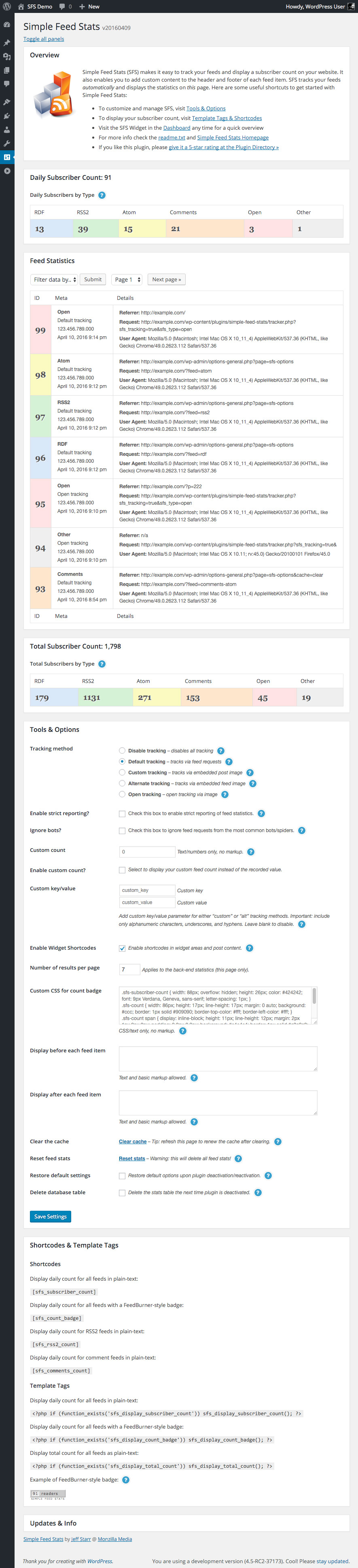The height and width of the screenshot is (1568, 358).
Task: Open the Page 1 dropdown
Action: pos(127,279)
